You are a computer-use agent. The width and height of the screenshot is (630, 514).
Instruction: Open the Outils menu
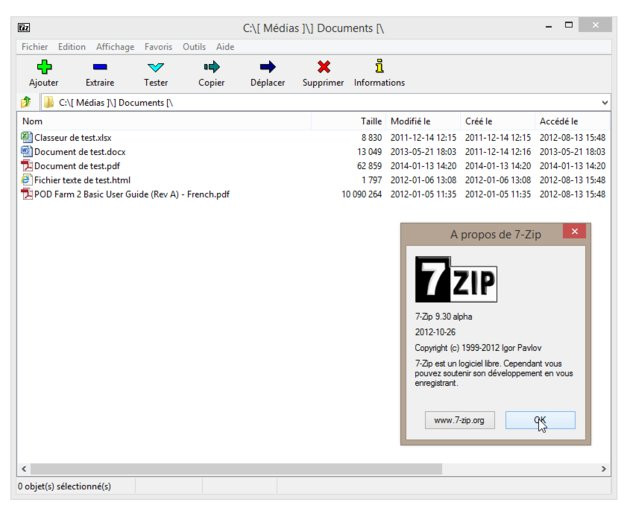coord(194,47)
